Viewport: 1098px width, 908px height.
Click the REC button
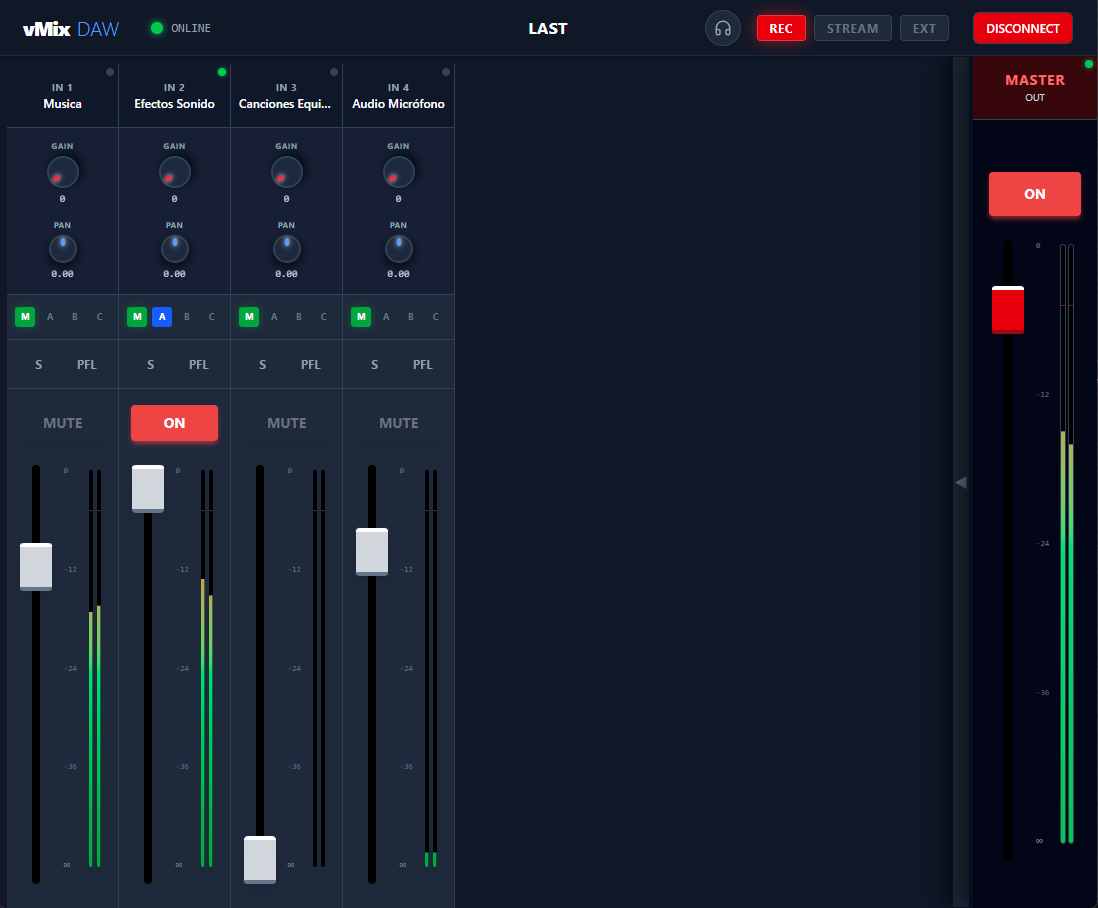[781, 28]
